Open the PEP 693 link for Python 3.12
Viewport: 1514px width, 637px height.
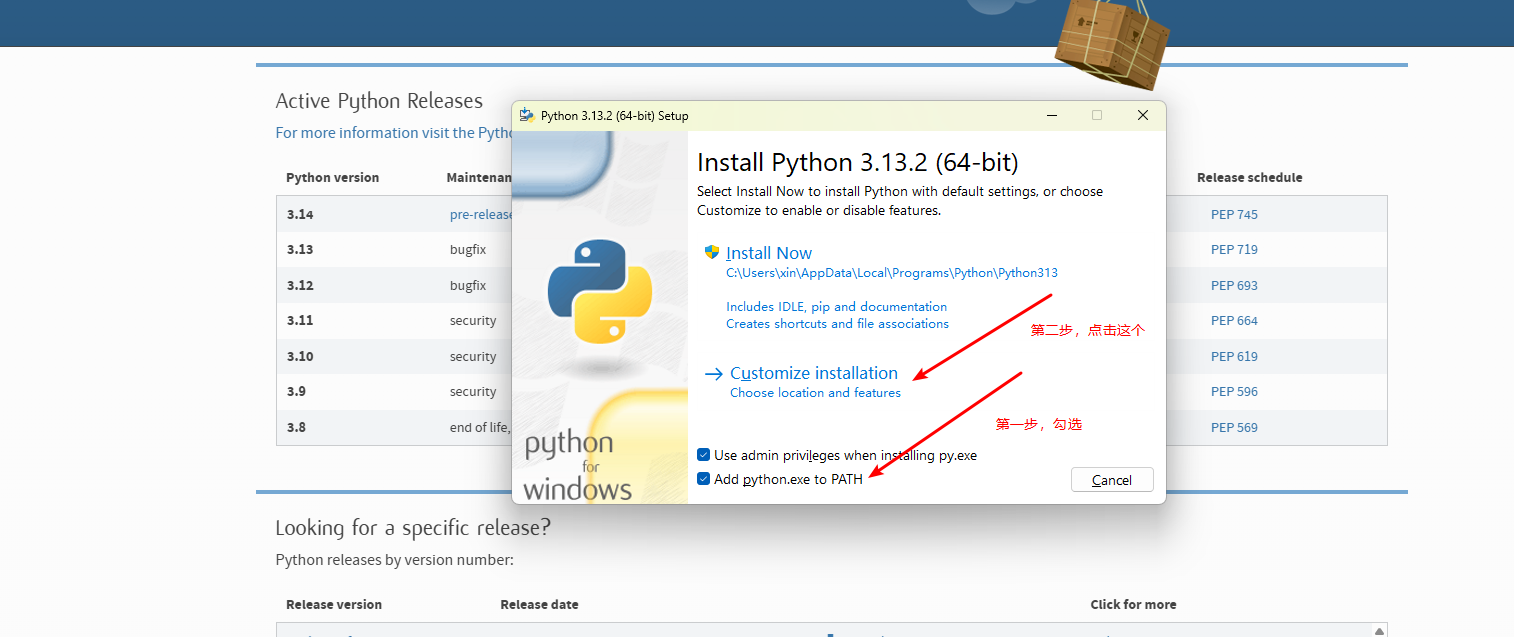[1234, 285]
